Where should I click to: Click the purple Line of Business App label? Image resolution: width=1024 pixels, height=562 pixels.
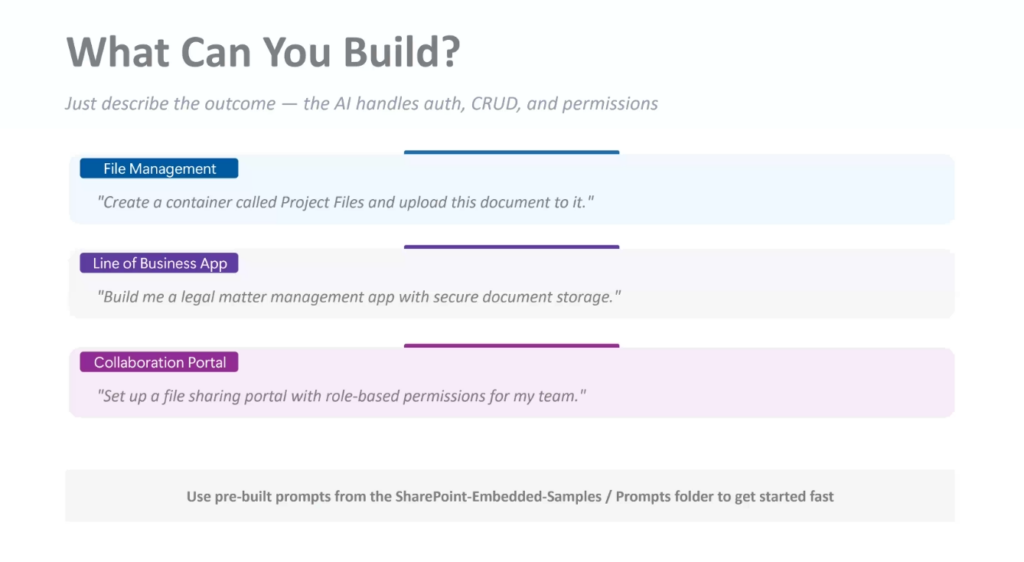pos(159,264)
